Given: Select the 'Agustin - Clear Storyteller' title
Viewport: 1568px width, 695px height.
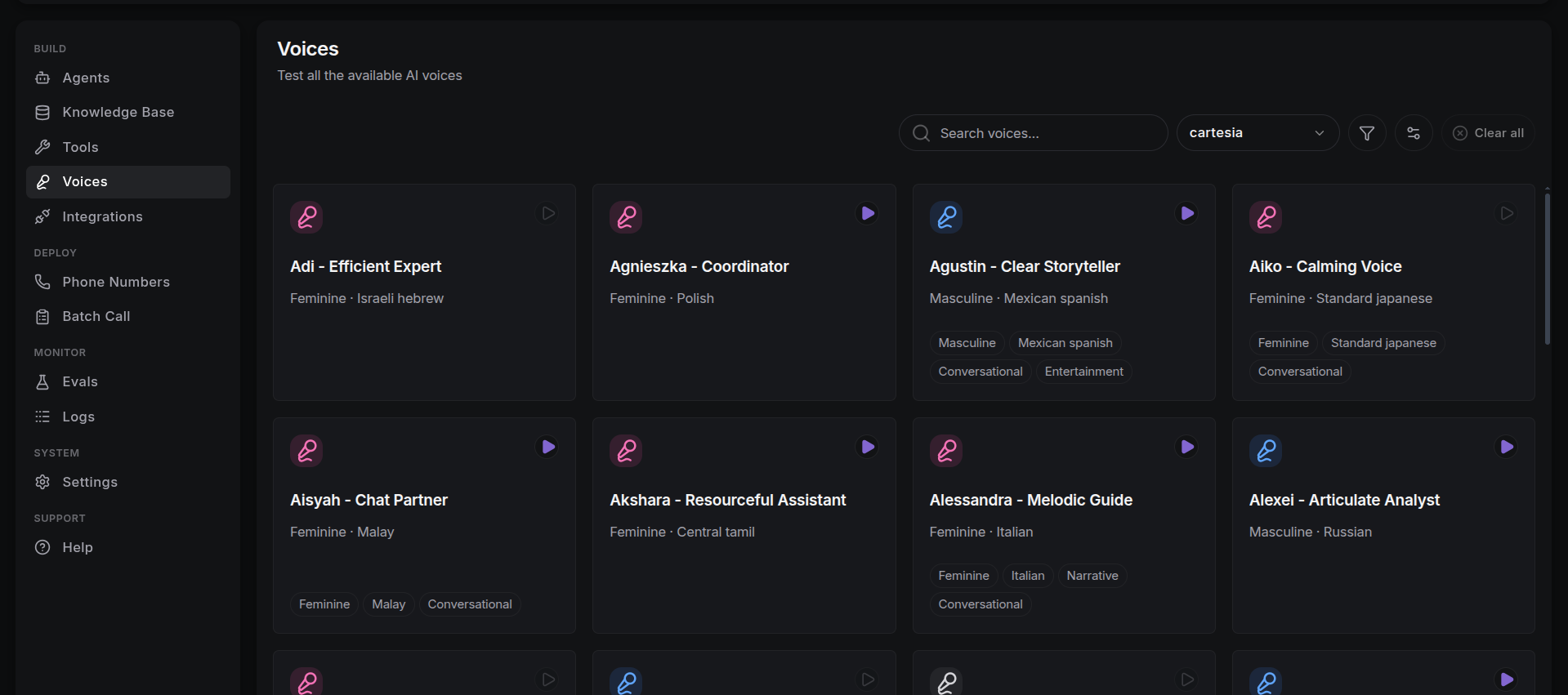Looking at the screenshot, I should [1025, 266].
